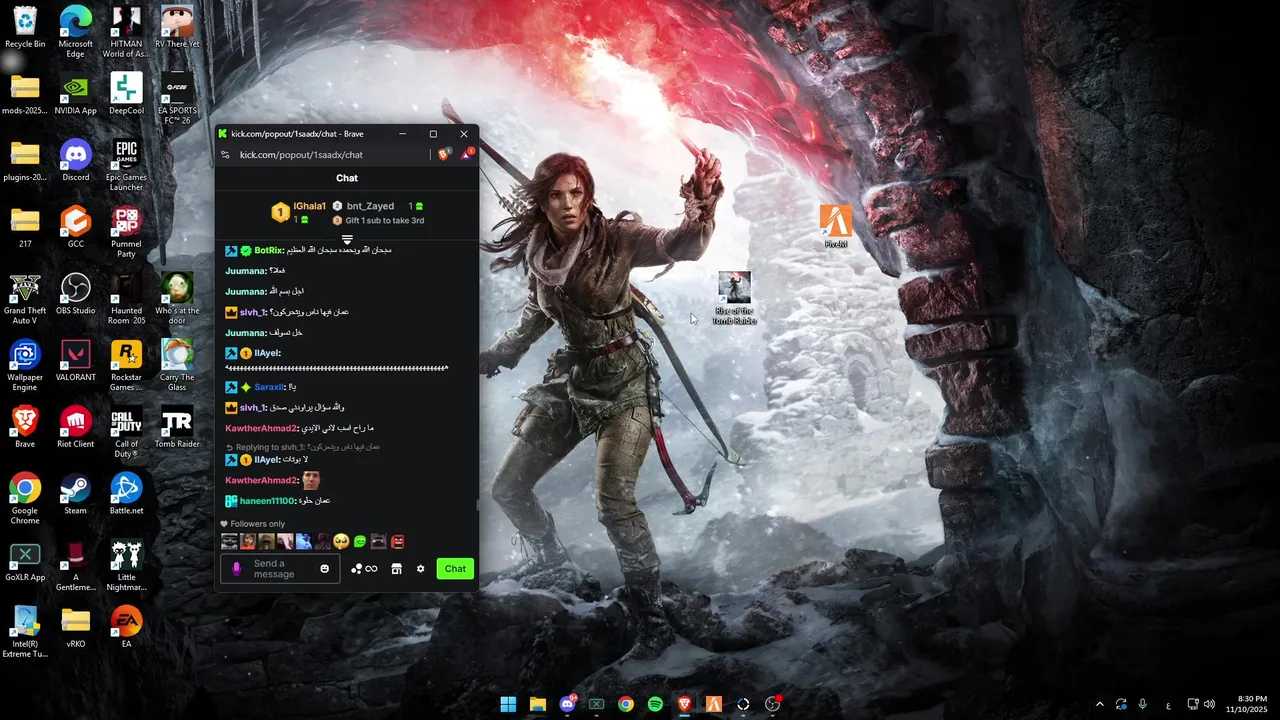
Task: Insert the green smiling emote from emote row
Action: point(360,542)
